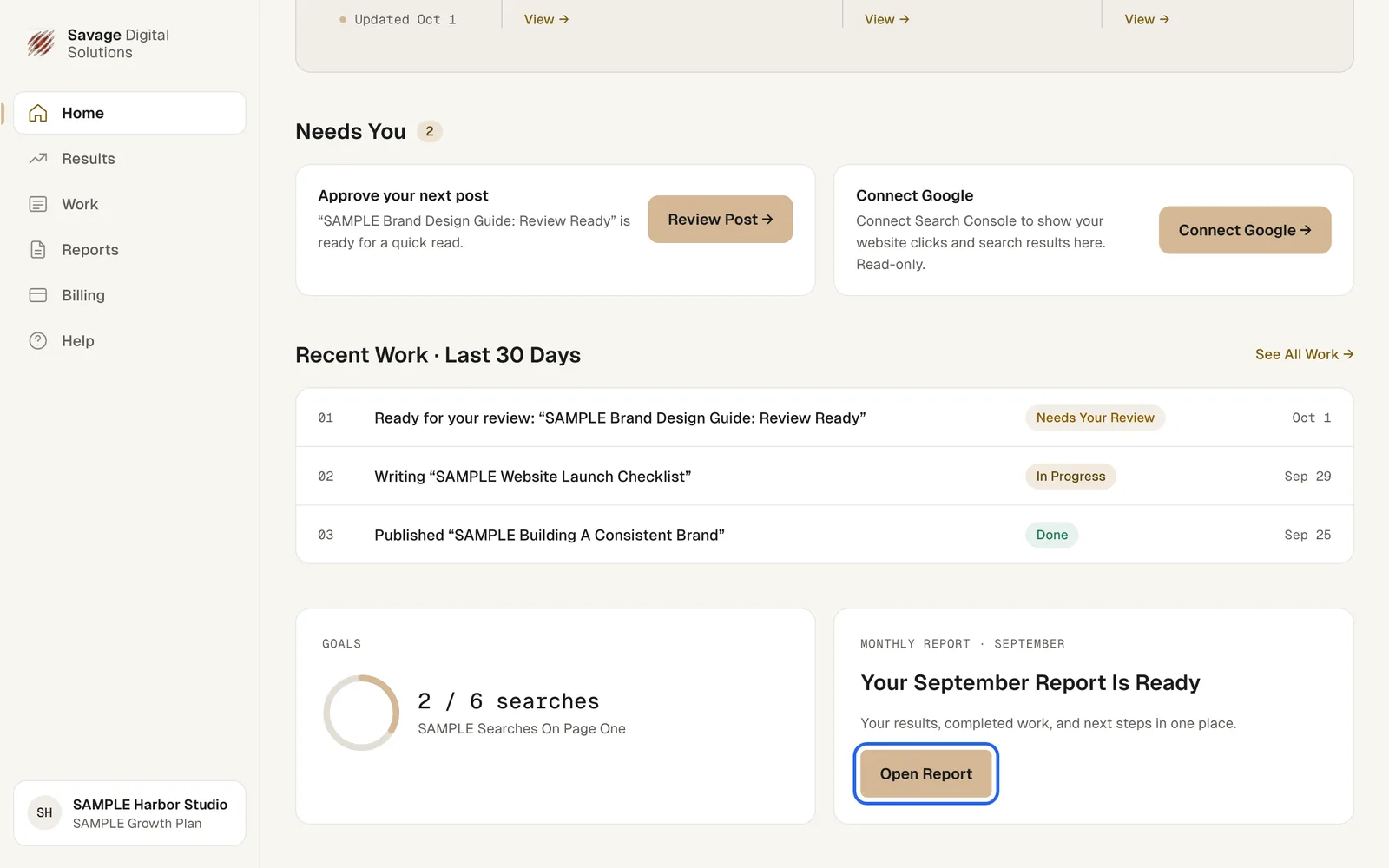1389x868 pixels.
Task: Click "Your September Report Is Ready" heading
Action: click(1030, 683)
